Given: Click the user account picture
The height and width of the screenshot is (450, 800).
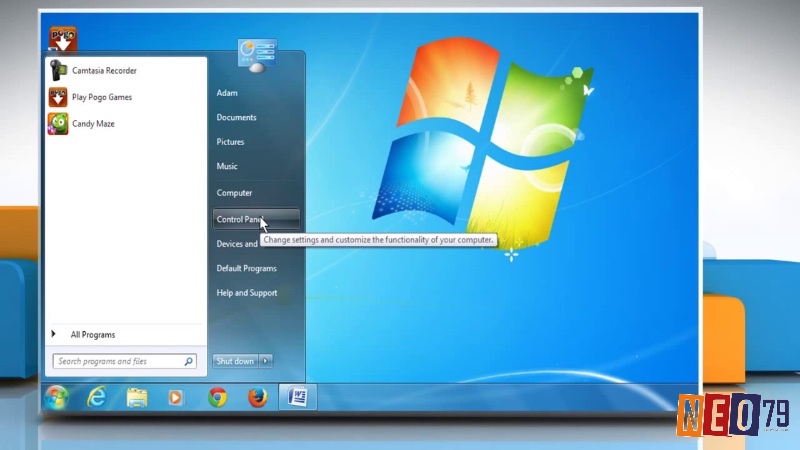Looking at the screenshot, I should 257,55.
